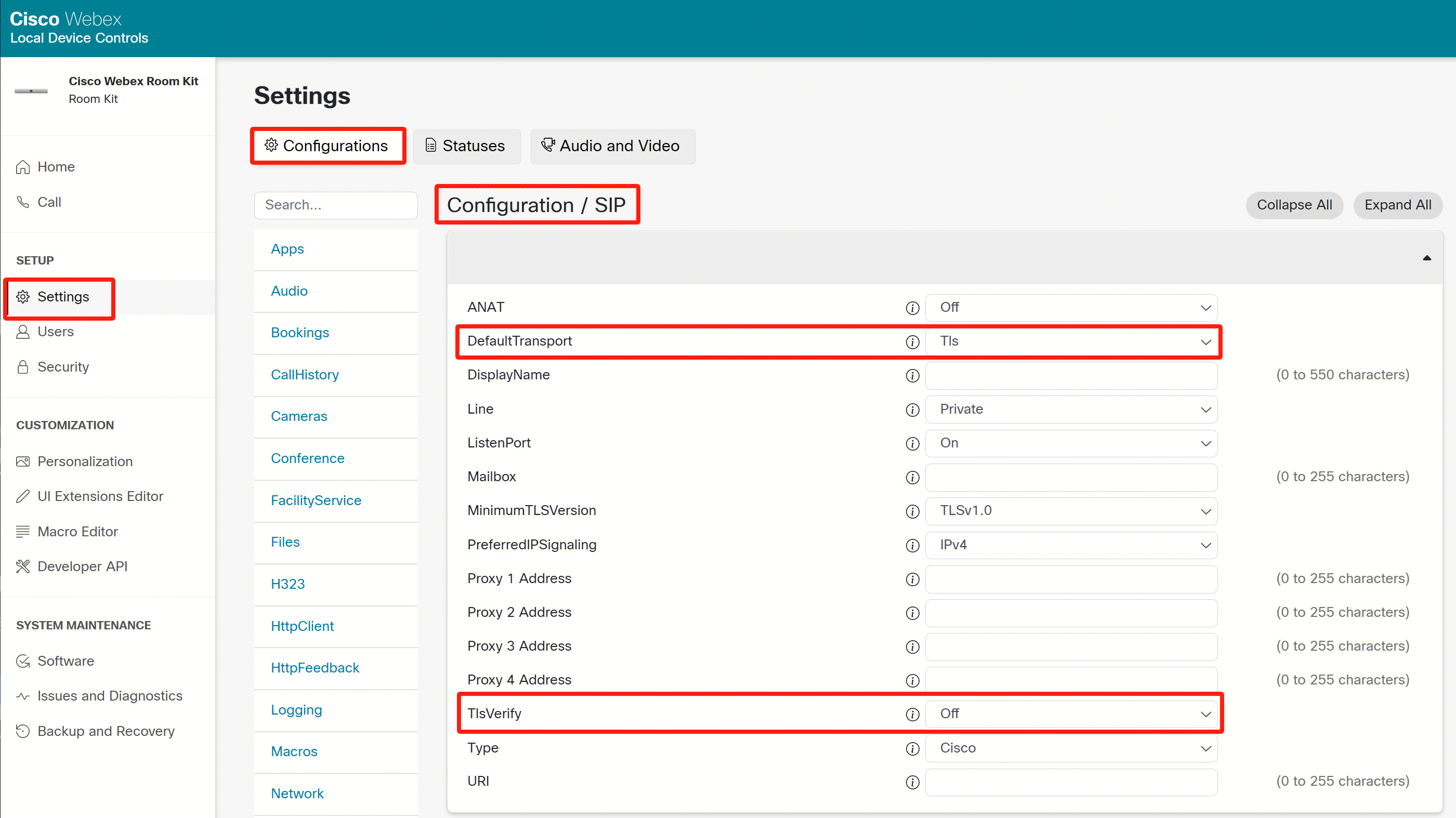Show info for Type setting

[912, 748]
